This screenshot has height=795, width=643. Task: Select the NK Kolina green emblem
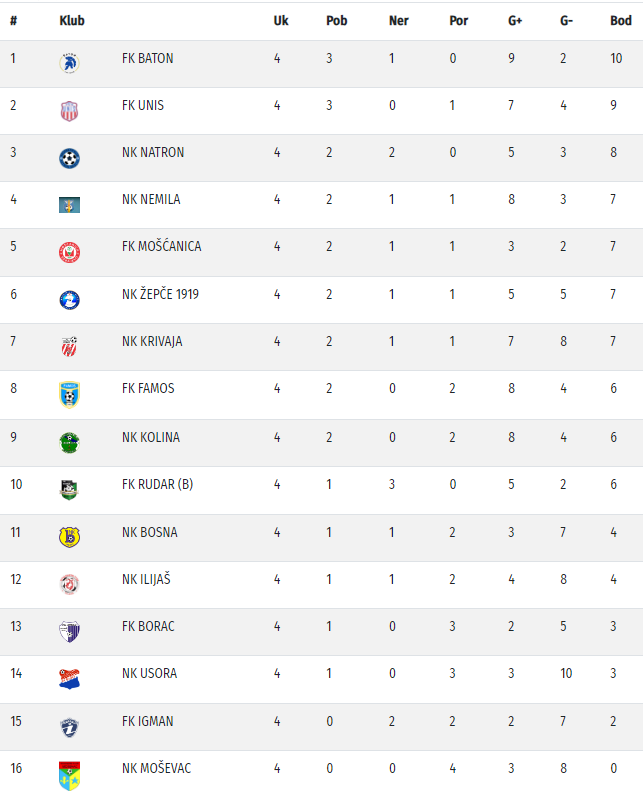[69, 442]
